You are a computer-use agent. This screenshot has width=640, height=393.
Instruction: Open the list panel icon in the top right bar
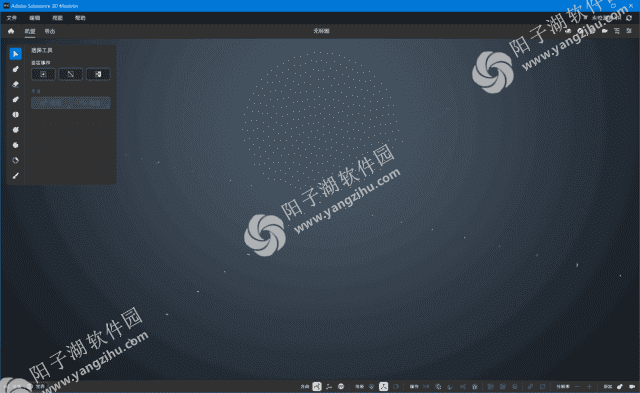point(617,31)
